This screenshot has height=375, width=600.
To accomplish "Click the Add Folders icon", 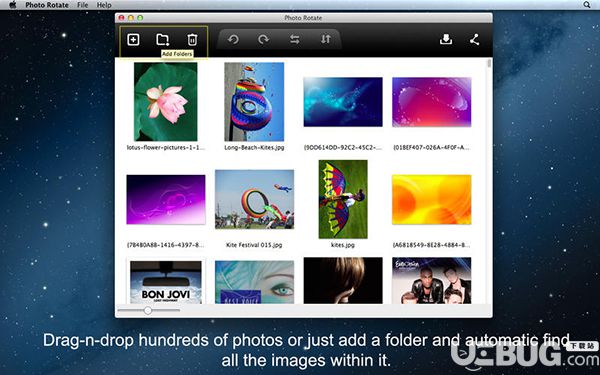I will 163,39.
